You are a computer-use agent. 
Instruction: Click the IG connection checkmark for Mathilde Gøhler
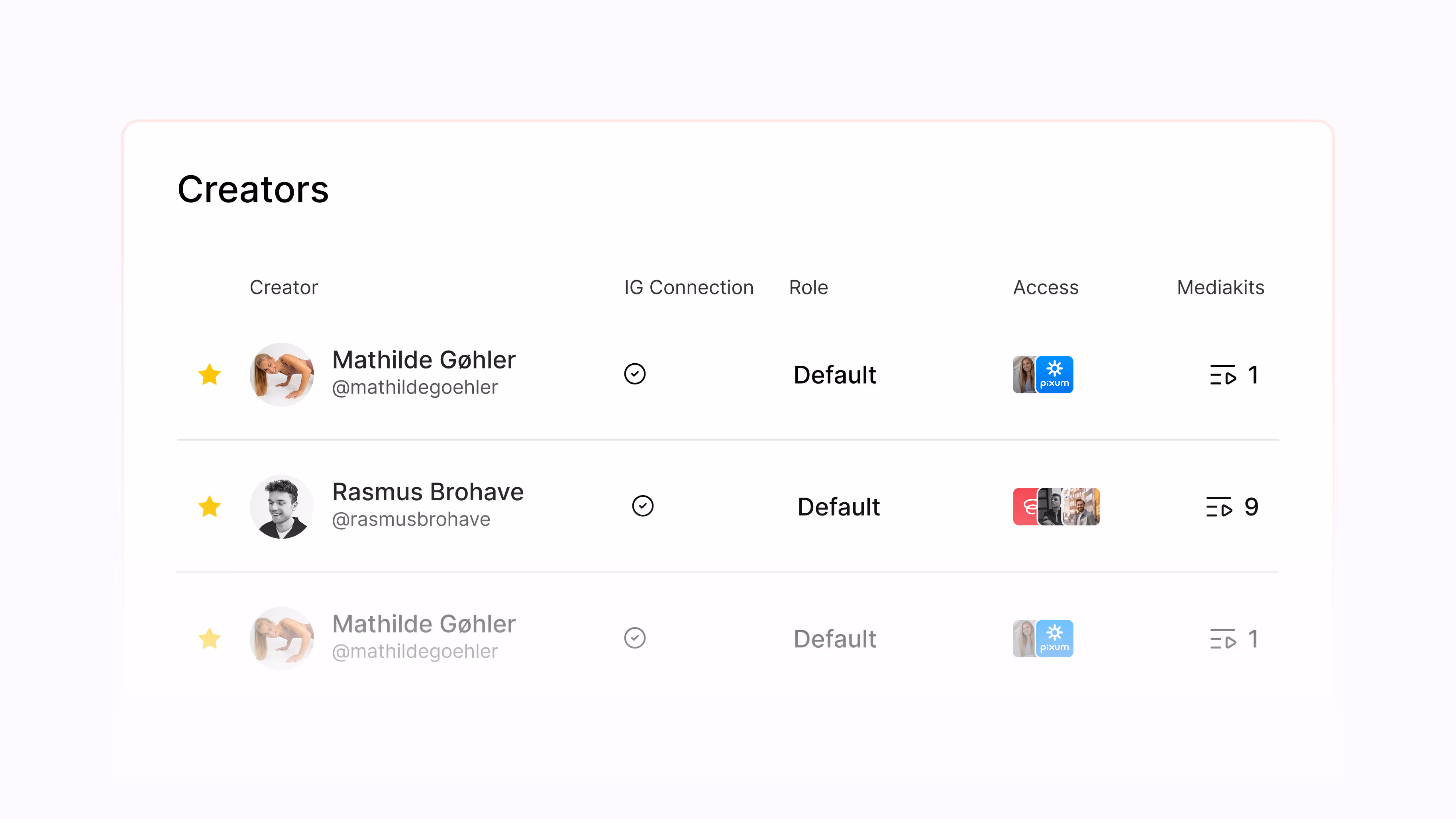[635, 374]
